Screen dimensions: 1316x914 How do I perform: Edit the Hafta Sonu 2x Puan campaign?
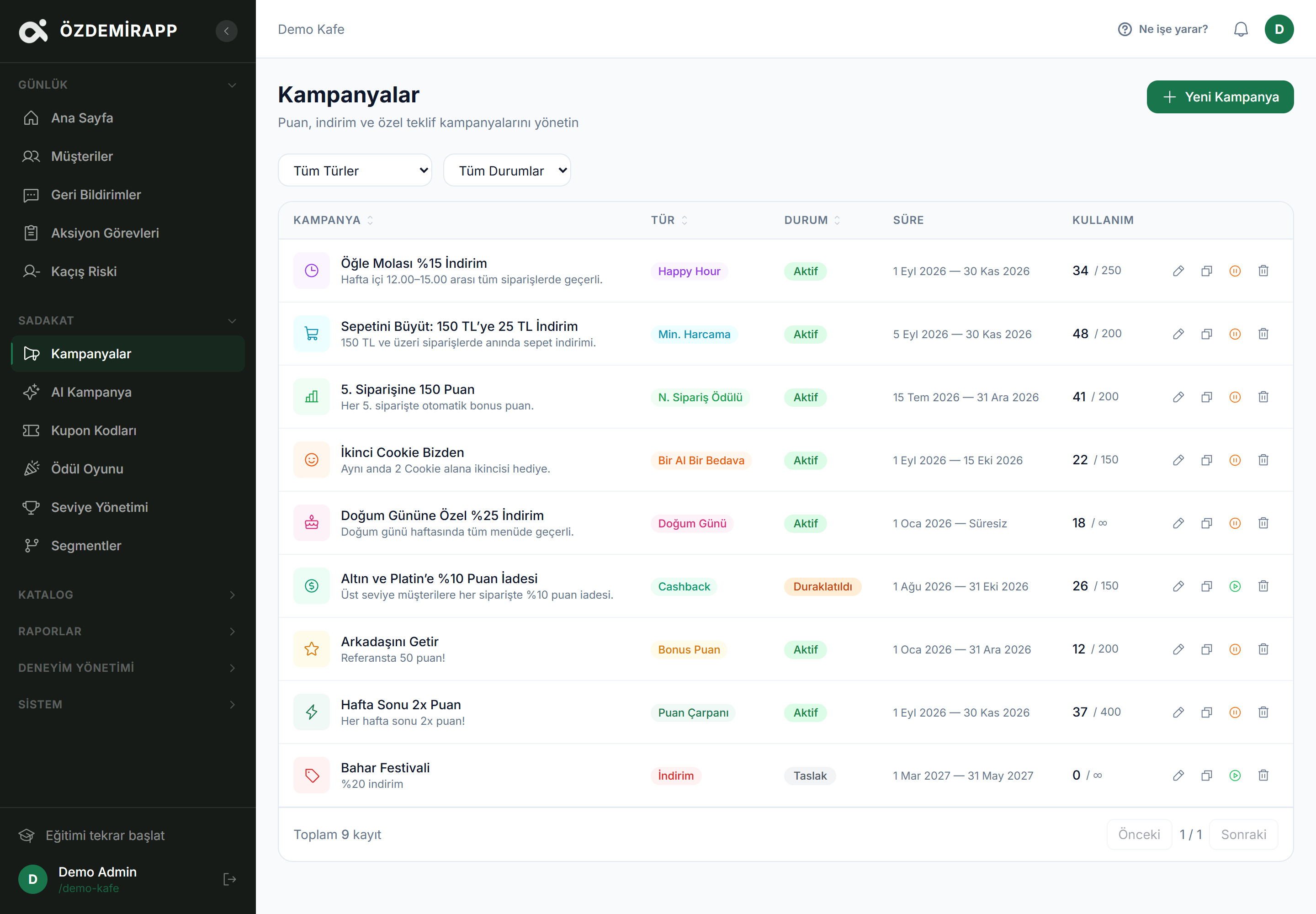pyautogui.click(x=1178, y=712)
